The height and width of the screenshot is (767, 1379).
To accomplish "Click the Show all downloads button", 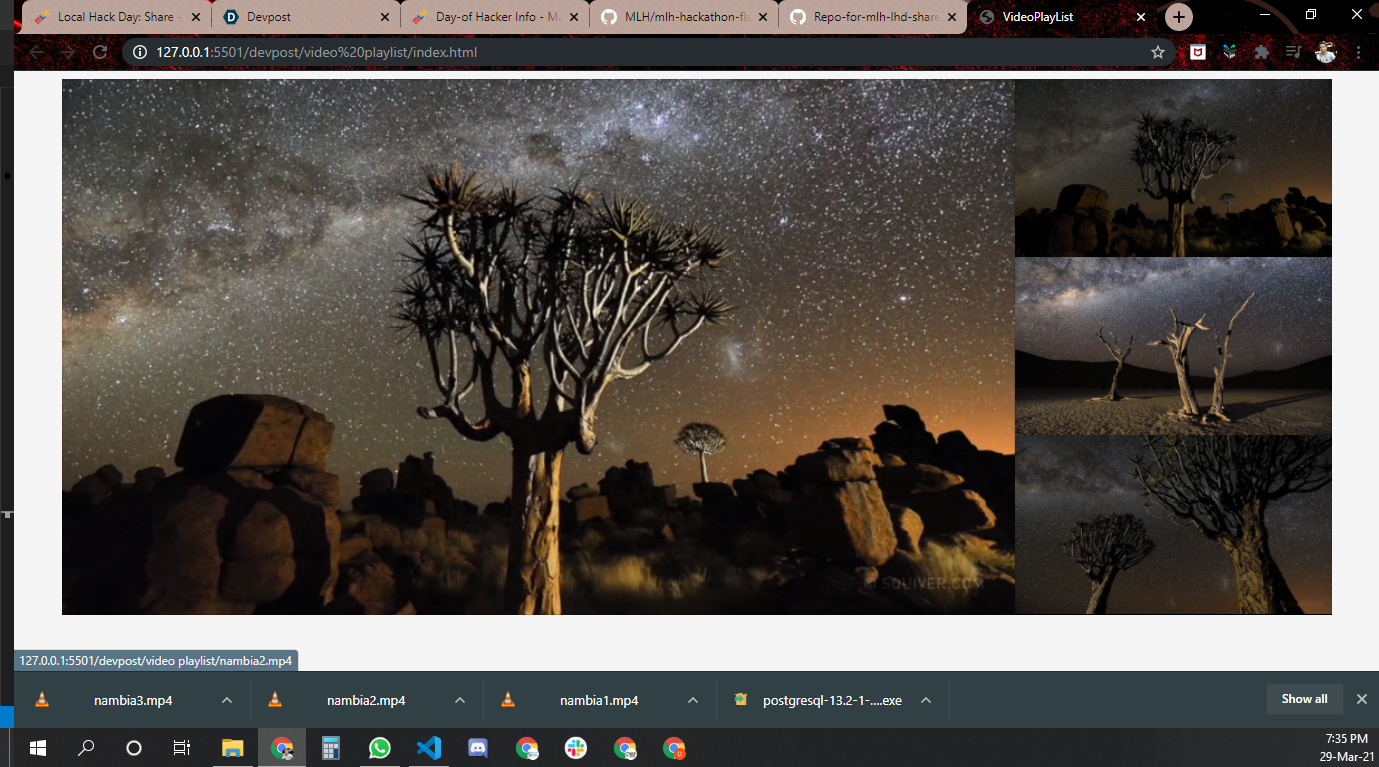I will (x=1304, y=699).
